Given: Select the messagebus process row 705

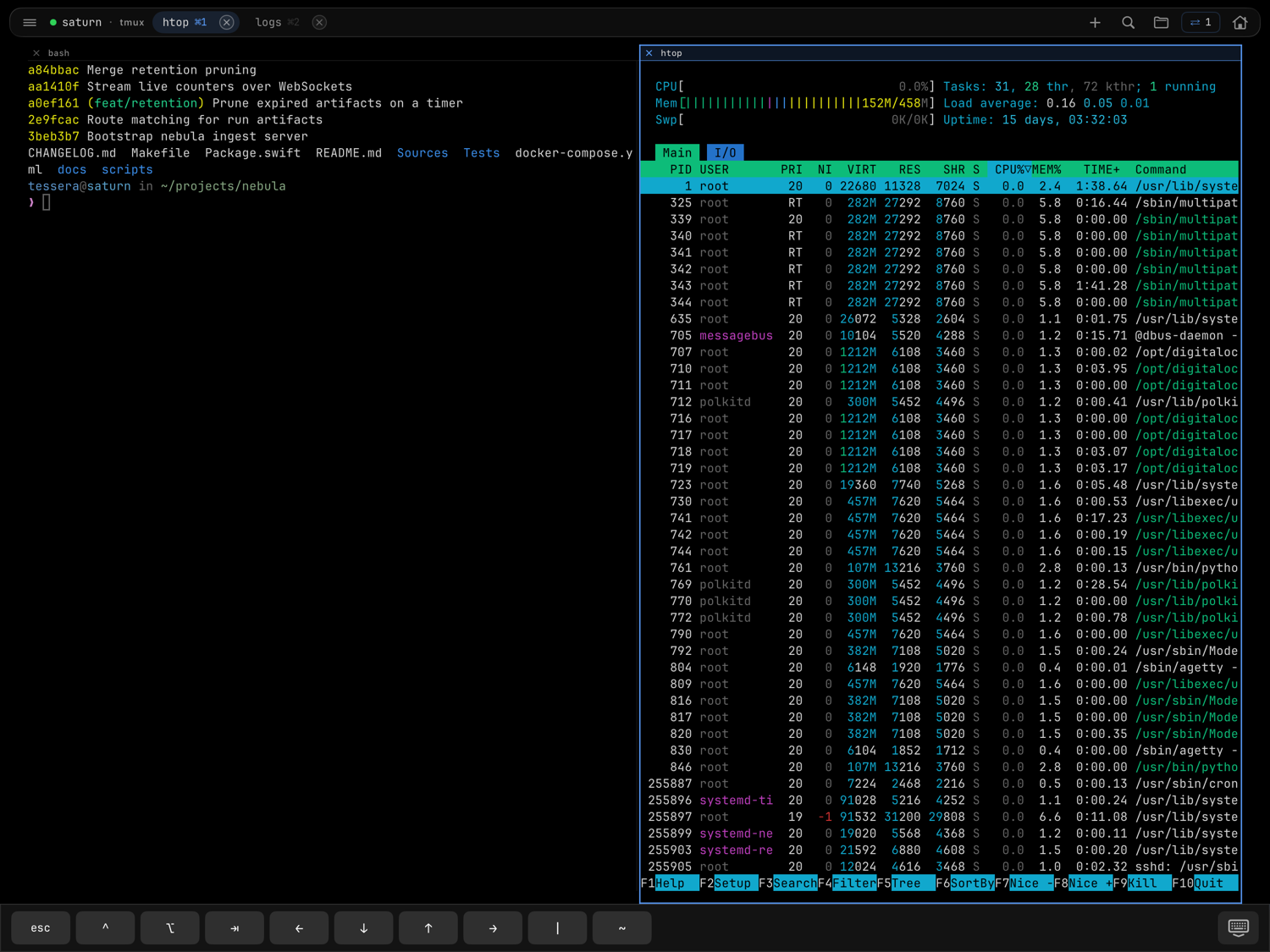Looking at the screenshot, I should tap(939, 336).
